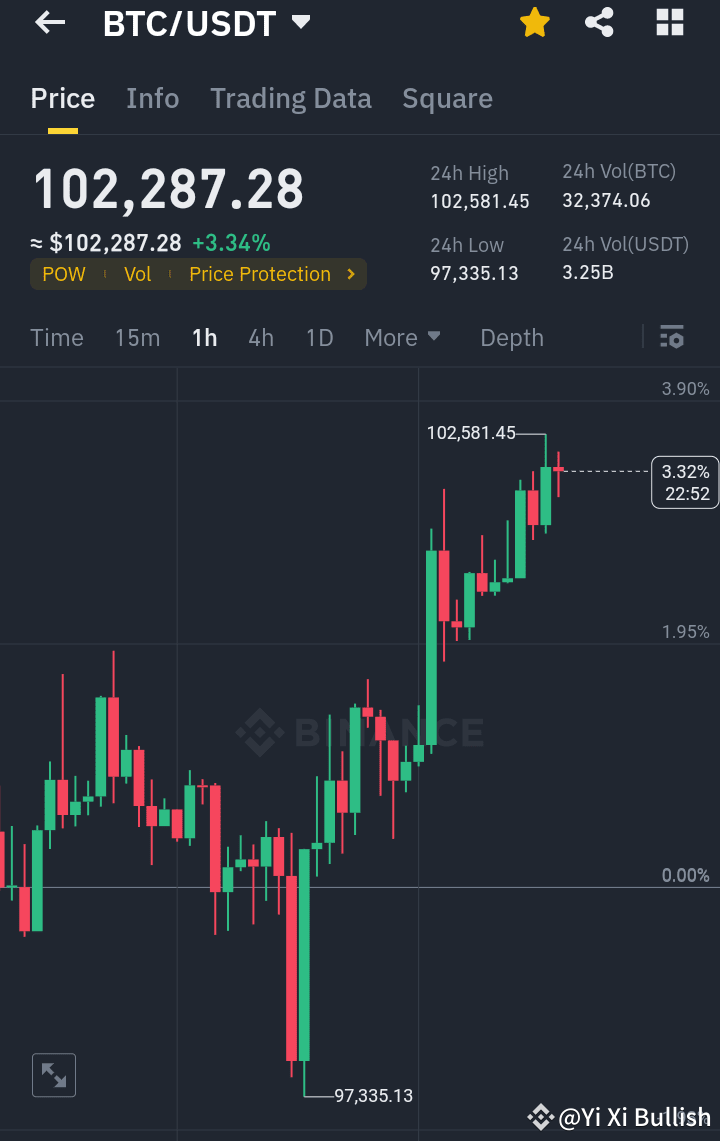Image resolution: width=720 pixels, height=1141 pixels.
Task: Select the 102,581.45 high price label
Action: point(471,434)
